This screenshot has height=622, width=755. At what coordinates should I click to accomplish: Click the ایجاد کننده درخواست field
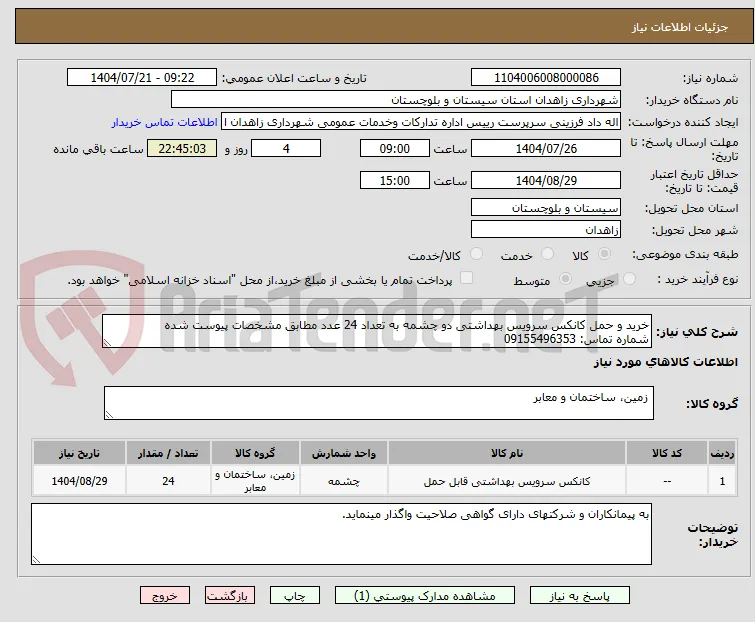(421, 122)
